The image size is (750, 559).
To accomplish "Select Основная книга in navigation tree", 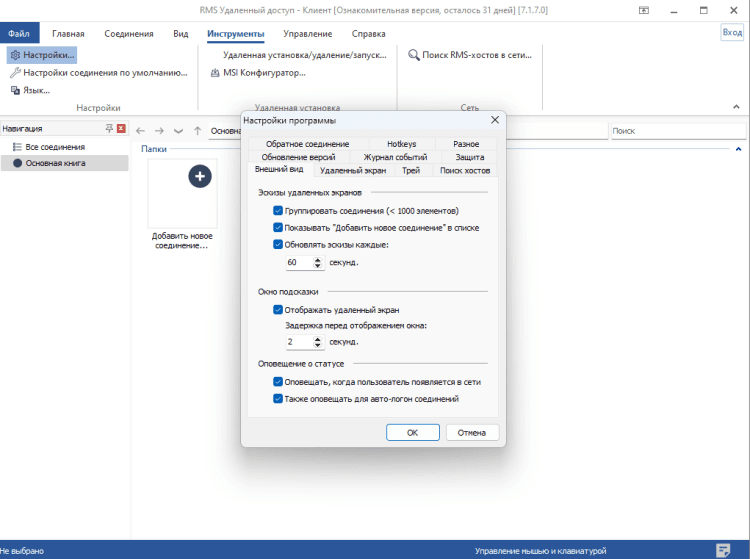I will pyautogui.click(x=65, y=163).
